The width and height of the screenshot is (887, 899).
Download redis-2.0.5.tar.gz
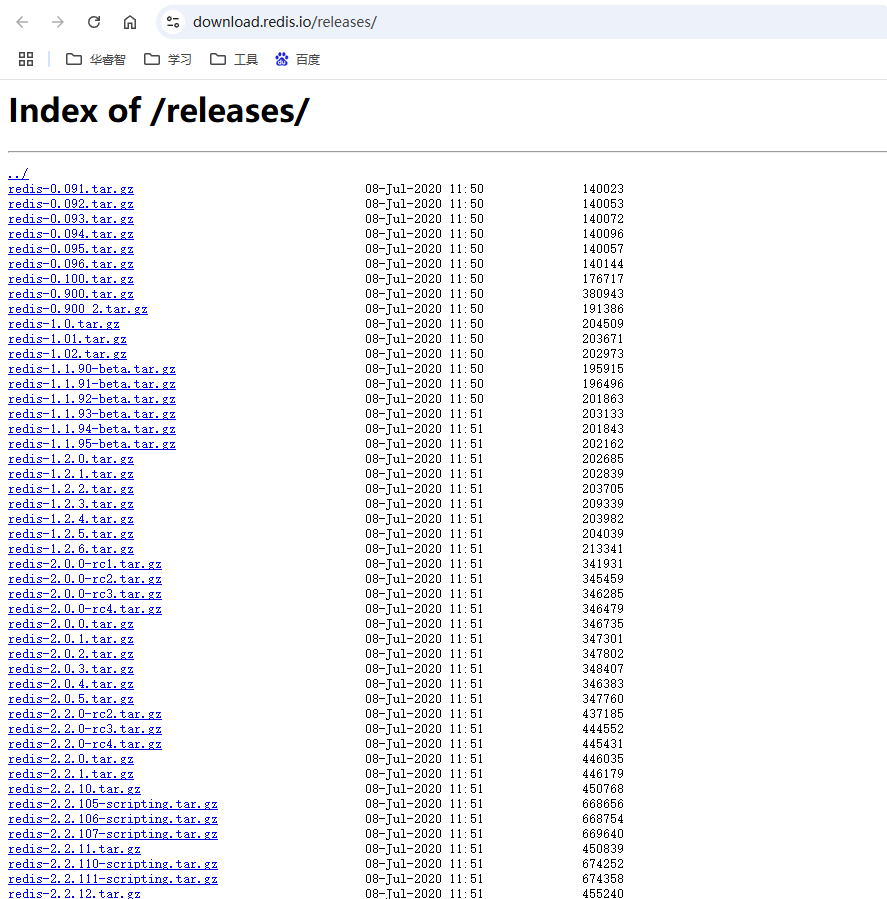pos(71,698)
